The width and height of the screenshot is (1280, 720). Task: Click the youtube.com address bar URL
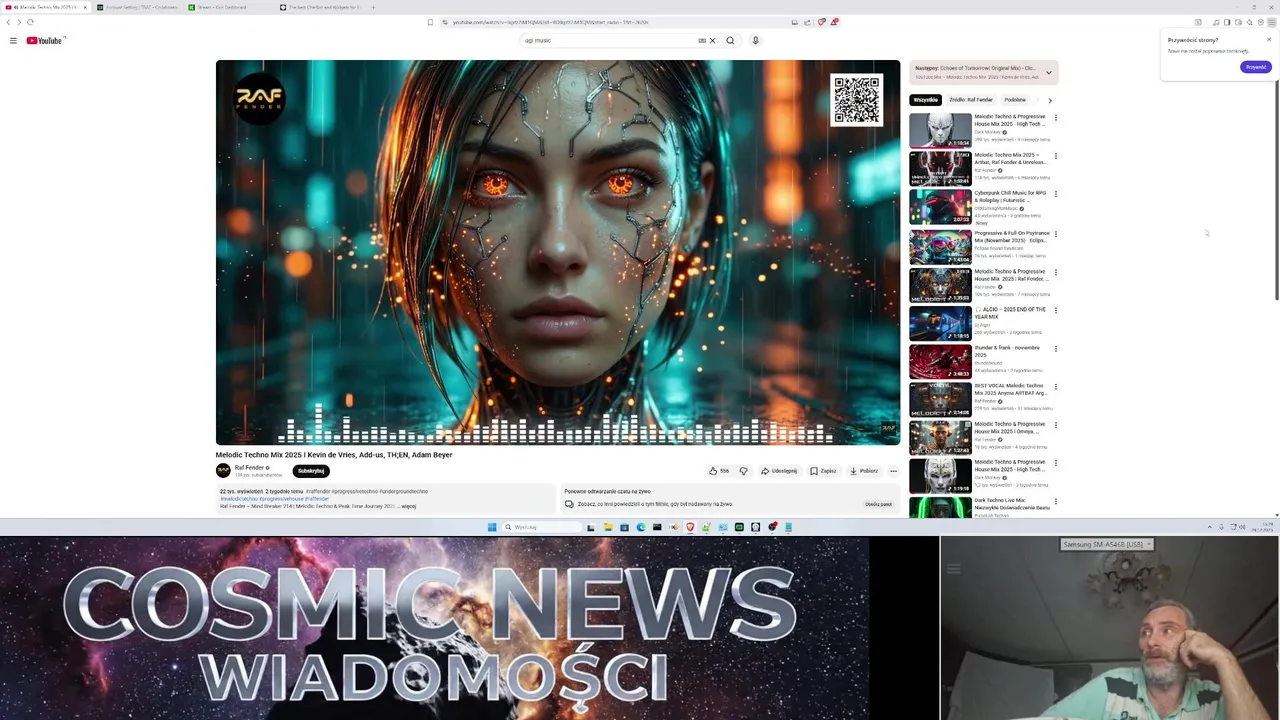coord(550,22)
